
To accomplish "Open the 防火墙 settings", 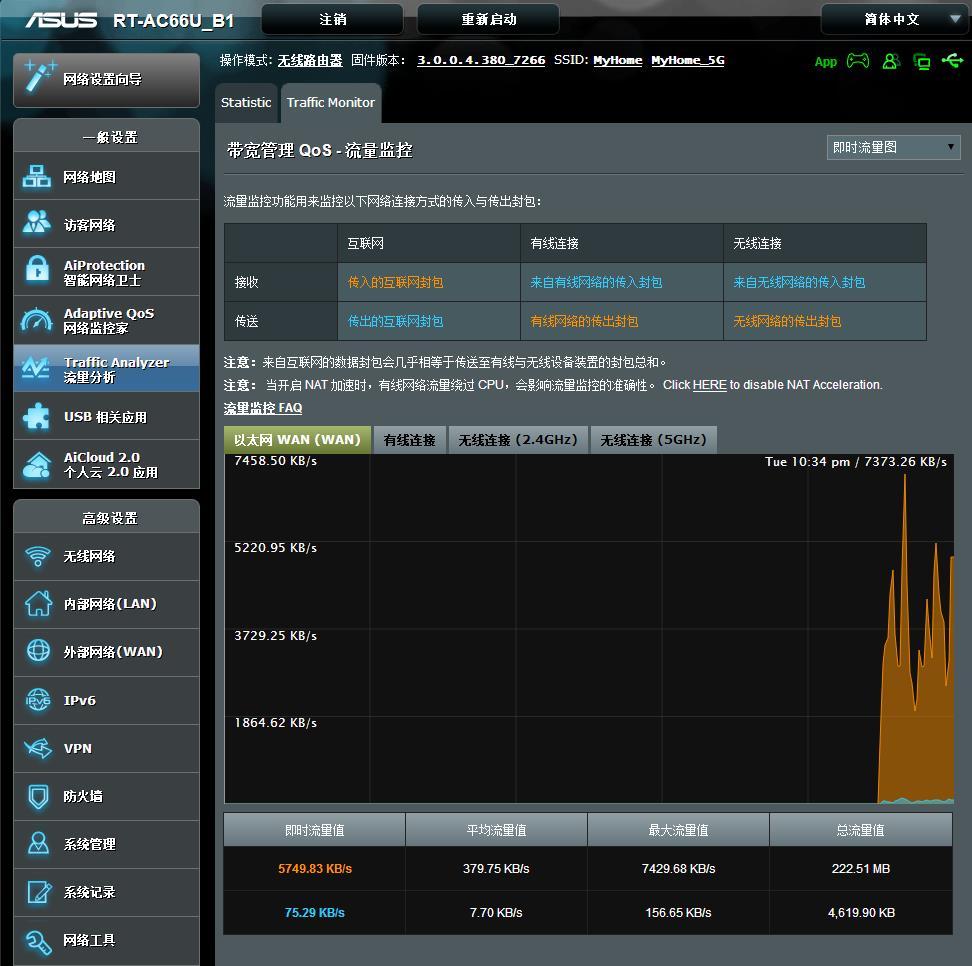I will tap(106, 797).
